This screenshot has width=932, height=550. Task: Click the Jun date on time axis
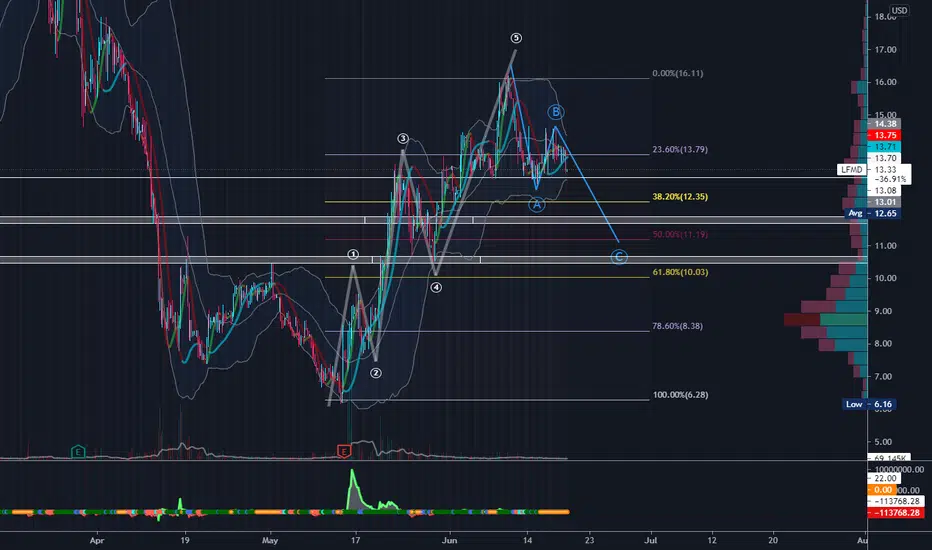click(x=449, y=540)
